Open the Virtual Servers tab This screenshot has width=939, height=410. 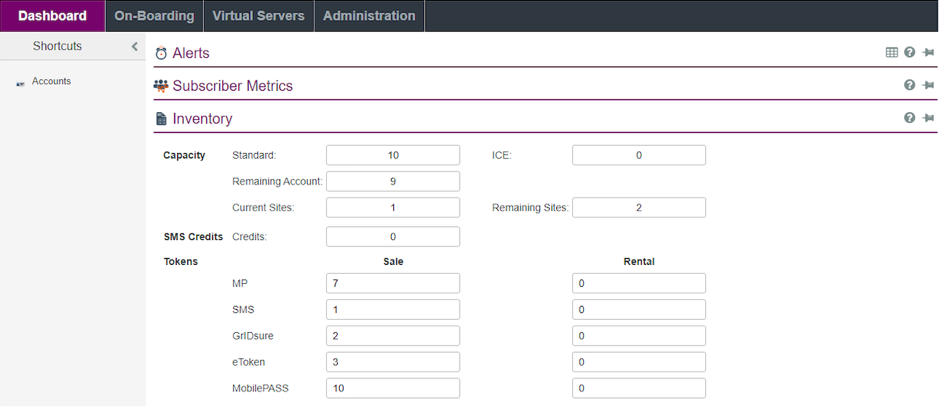pyautogui.click(x=258, y=16)
